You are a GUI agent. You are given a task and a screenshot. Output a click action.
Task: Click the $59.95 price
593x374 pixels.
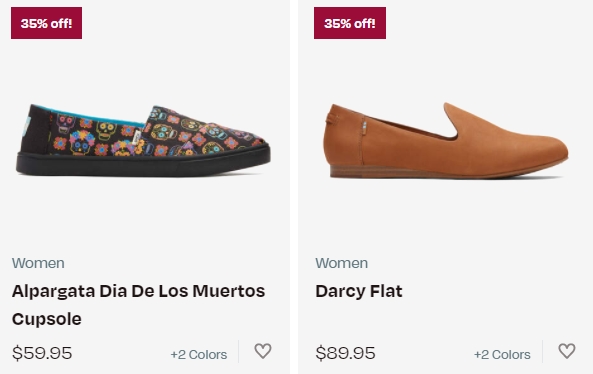coord(42,353)
